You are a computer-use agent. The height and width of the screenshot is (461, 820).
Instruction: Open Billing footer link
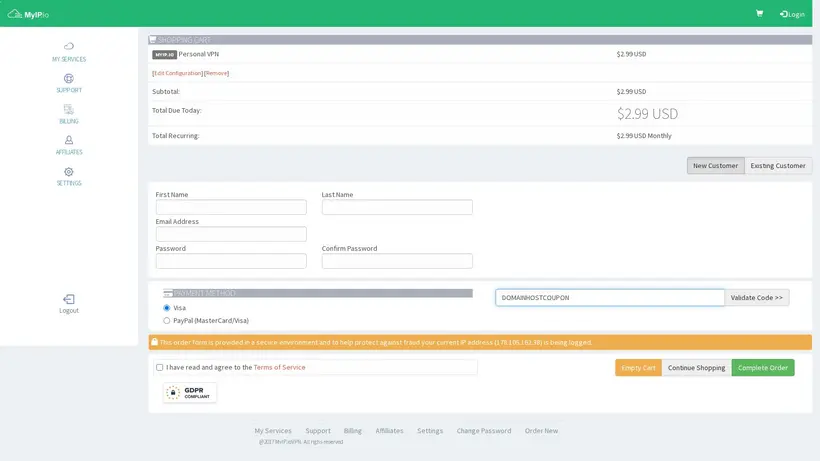352,431
